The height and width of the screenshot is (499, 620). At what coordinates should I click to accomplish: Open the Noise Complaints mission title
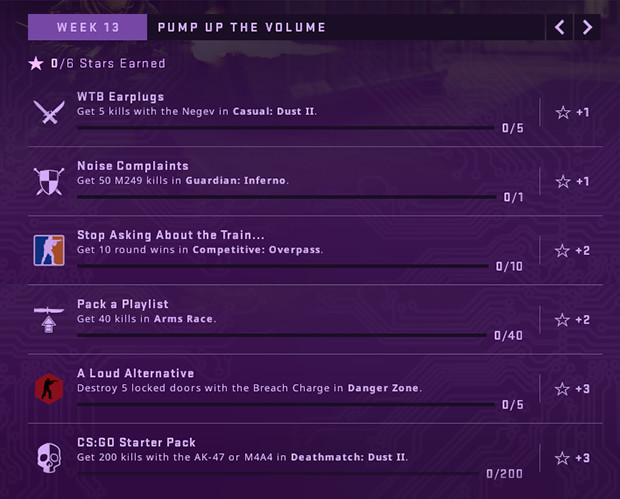(x=133, y=166)
